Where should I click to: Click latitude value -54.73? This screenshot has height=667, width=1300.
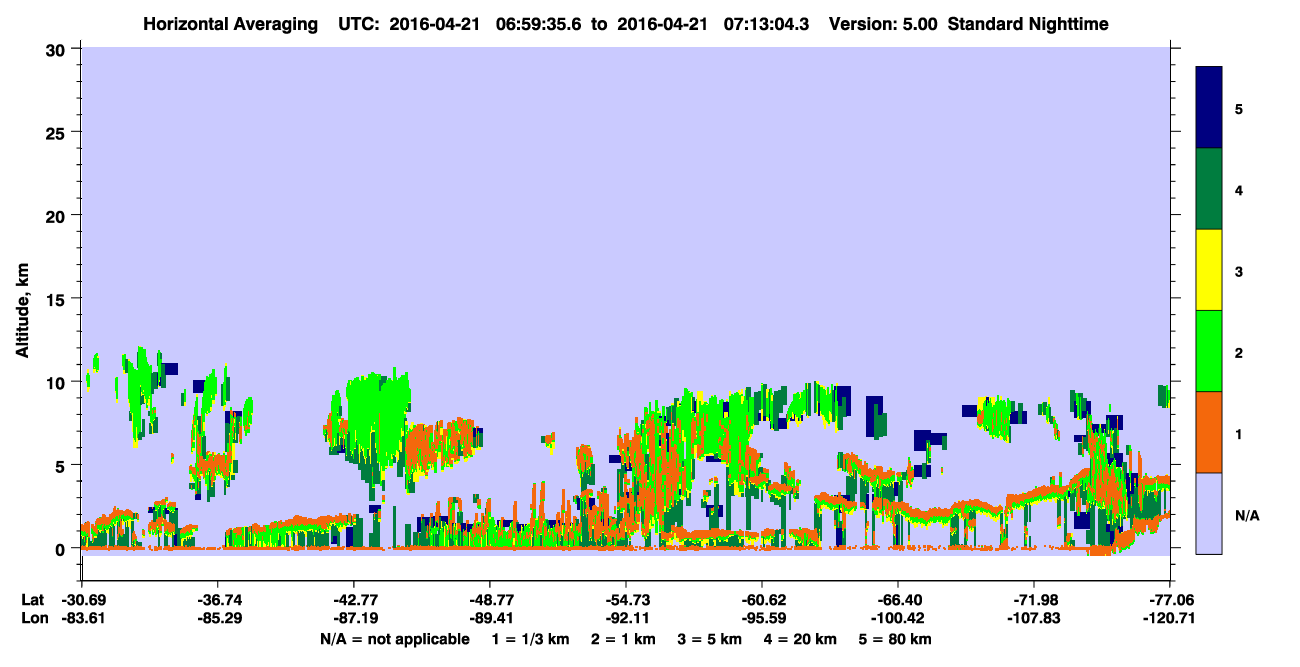point(626,599)
